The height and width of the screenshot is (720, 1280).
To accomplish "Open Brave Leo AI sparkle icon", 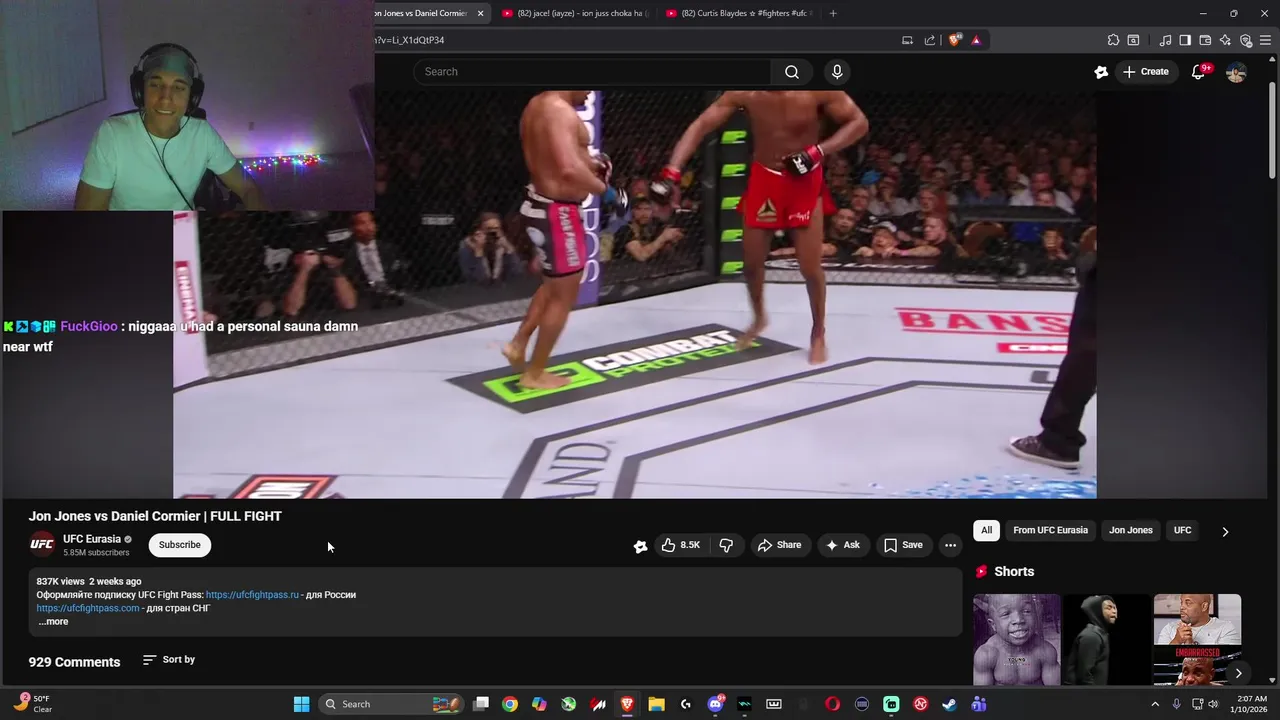I will point(1225,40).
